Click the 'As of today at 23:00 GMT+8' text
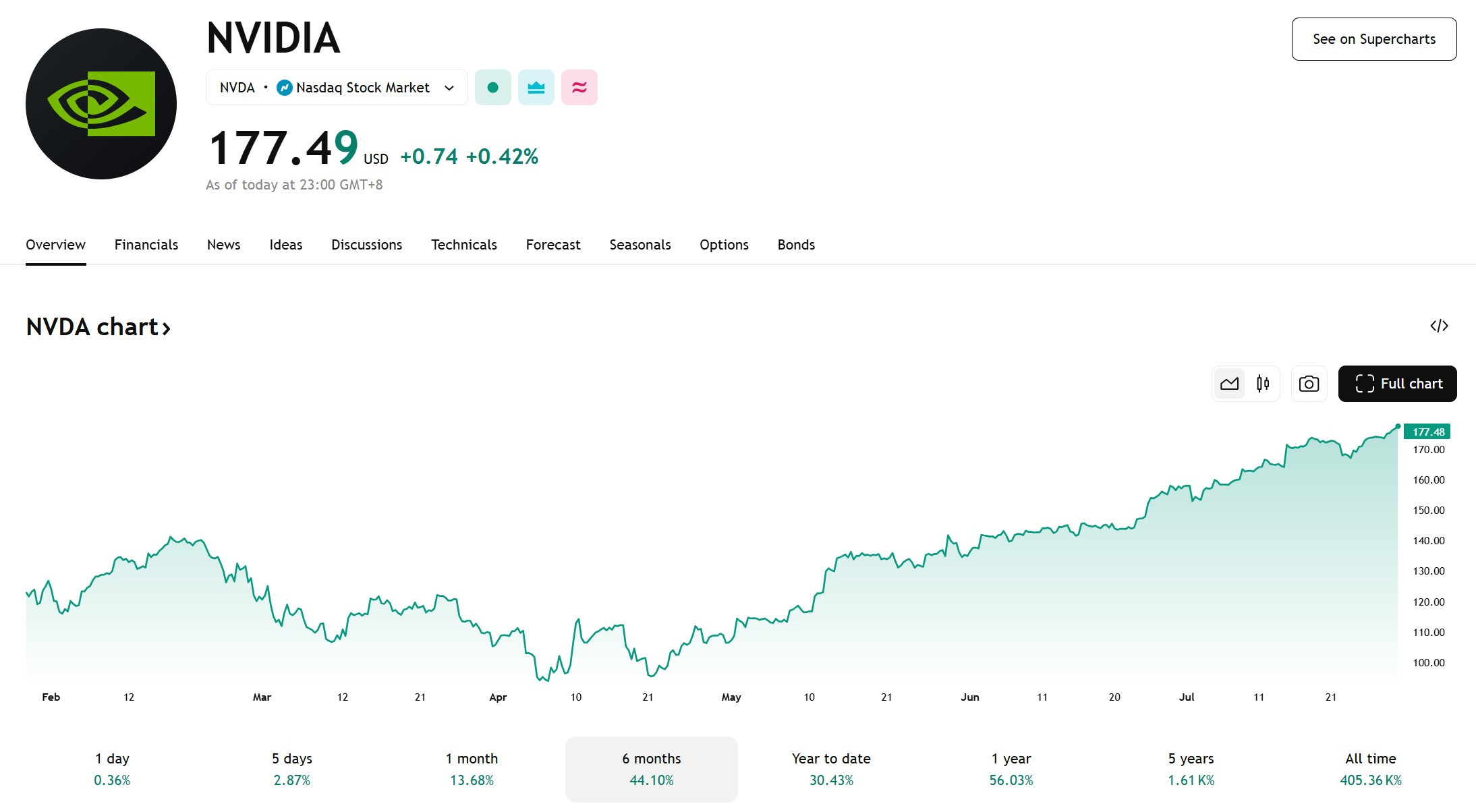The image size is (1476, 812). [x=294, y=185]
